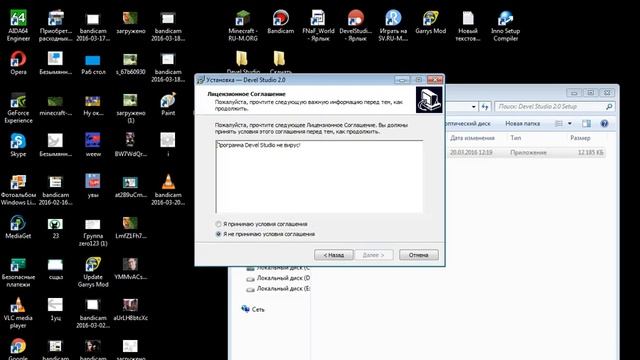Select the Ну ок desktop icon
This screenshot has height=360, width=640.
[x=93, y=104]
